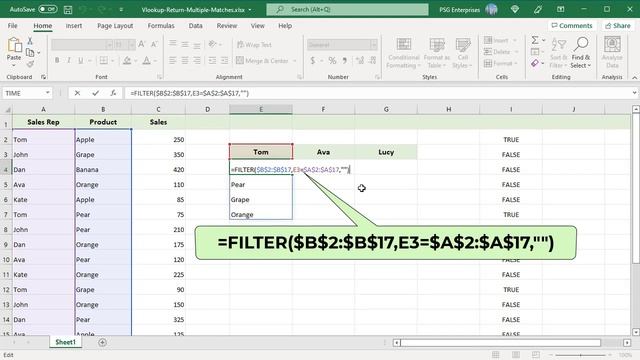
Task: Collapse the ribbon chevron
Action: pos(634,77)
